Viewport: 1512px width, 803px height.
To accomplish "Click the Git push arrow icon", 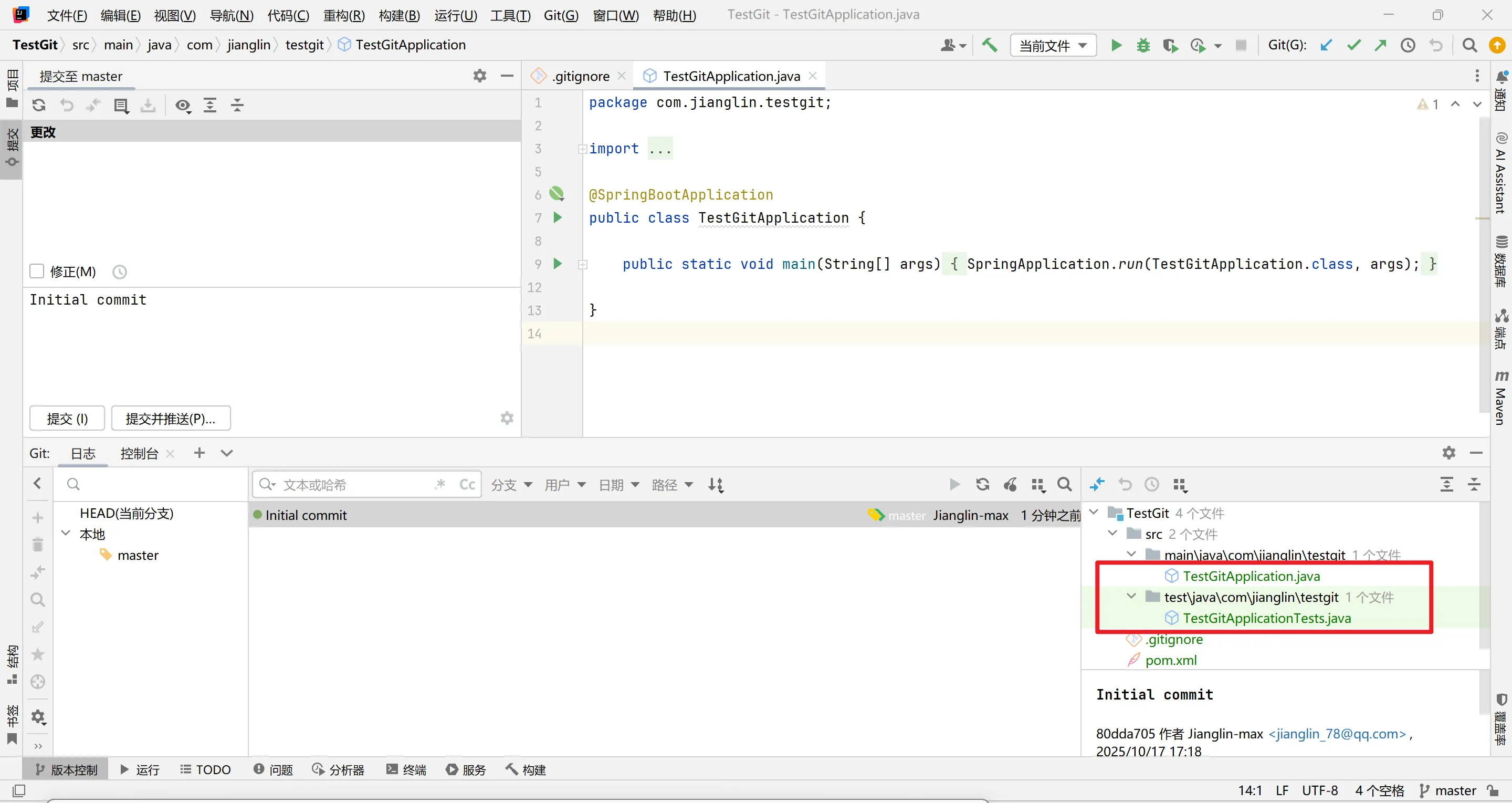I will (1381, 45).
